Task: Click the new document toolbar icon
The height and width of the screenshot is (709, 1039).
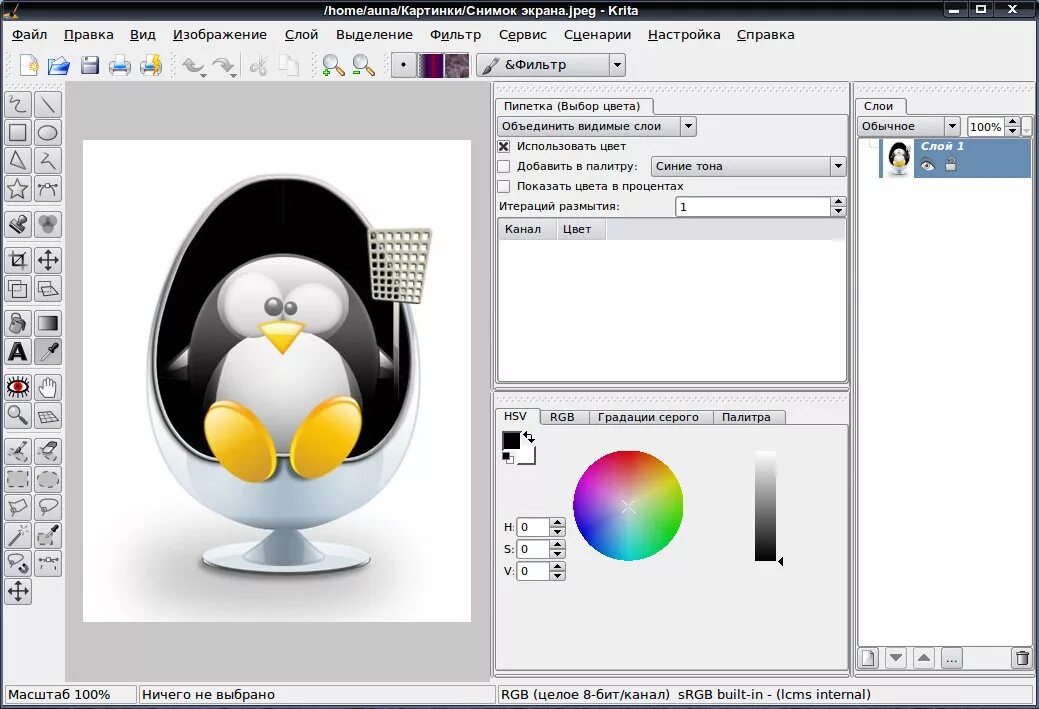Action: (28, 65)
